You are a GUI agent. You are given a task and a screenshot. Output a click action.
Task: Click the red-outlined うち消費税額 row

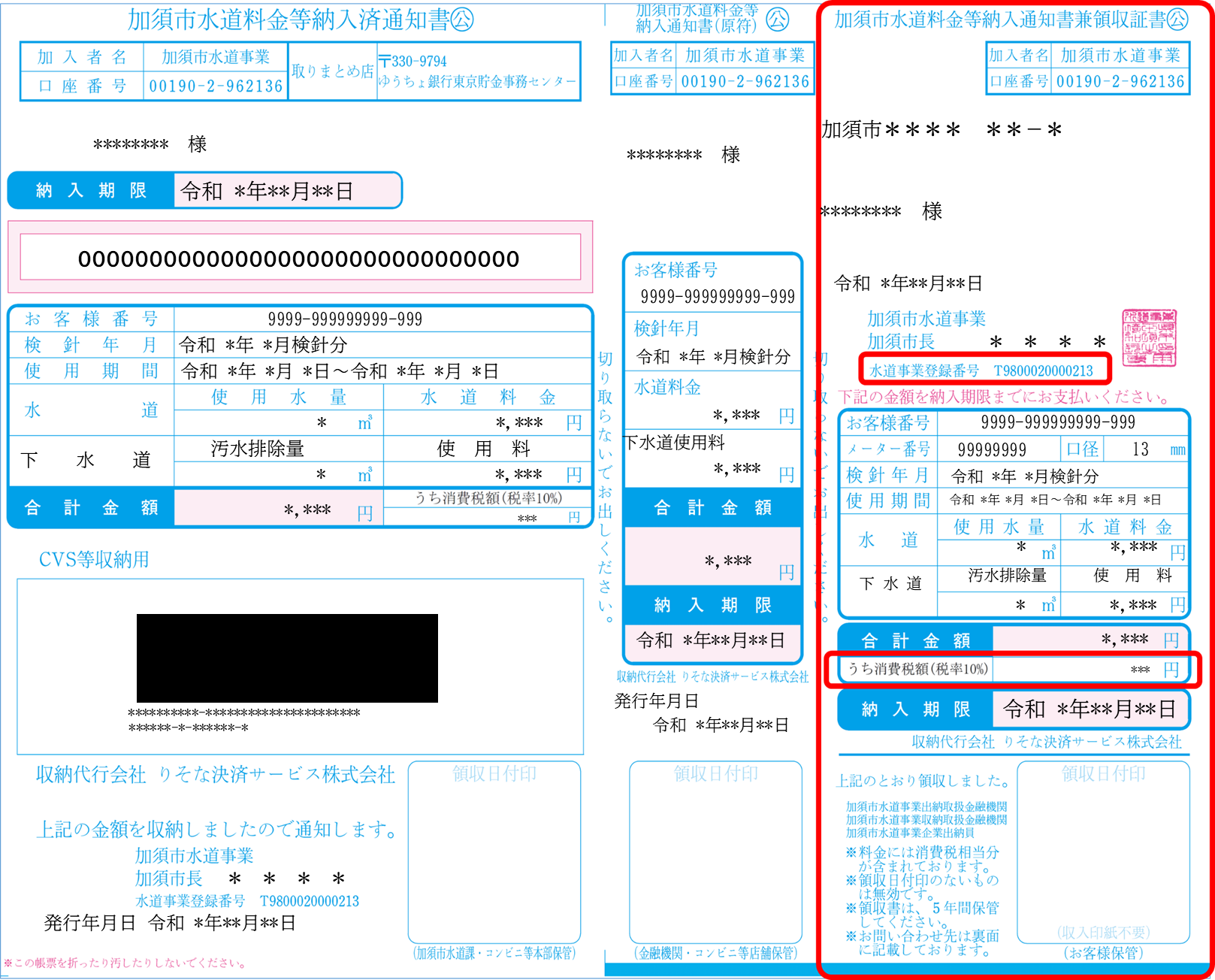point(1013,670)
